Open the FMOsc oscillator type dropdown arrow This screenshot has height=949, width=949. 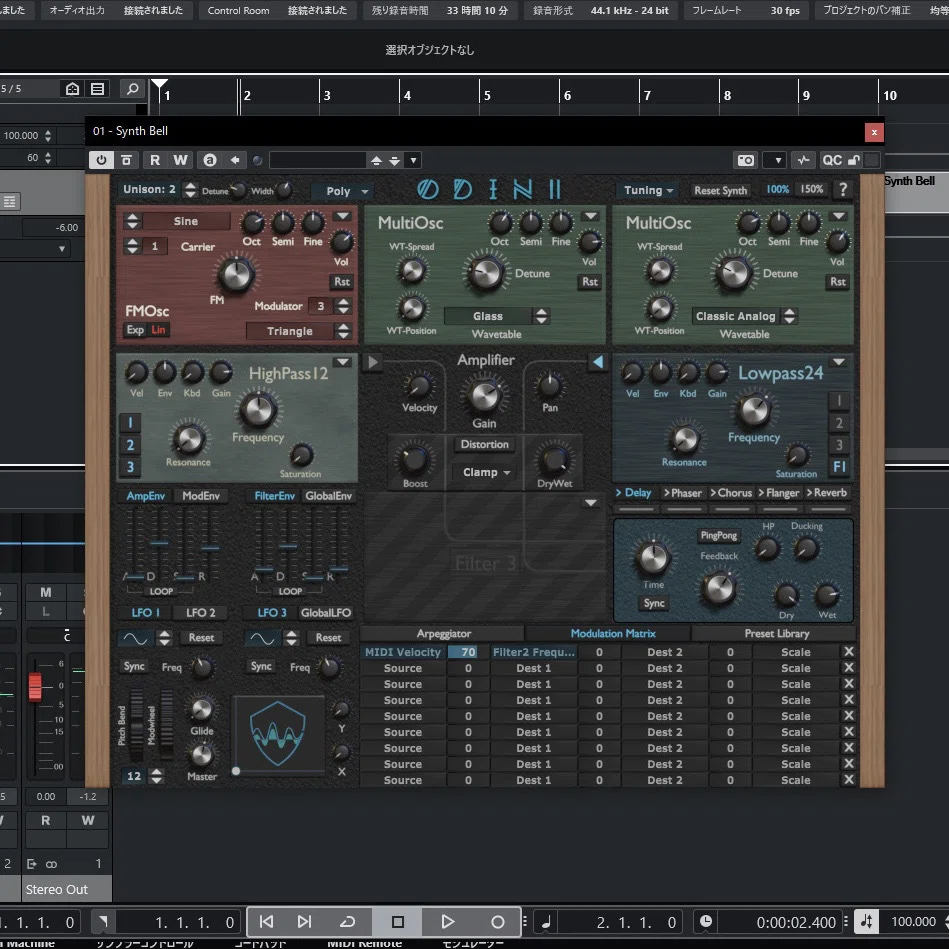pos(343,216)
